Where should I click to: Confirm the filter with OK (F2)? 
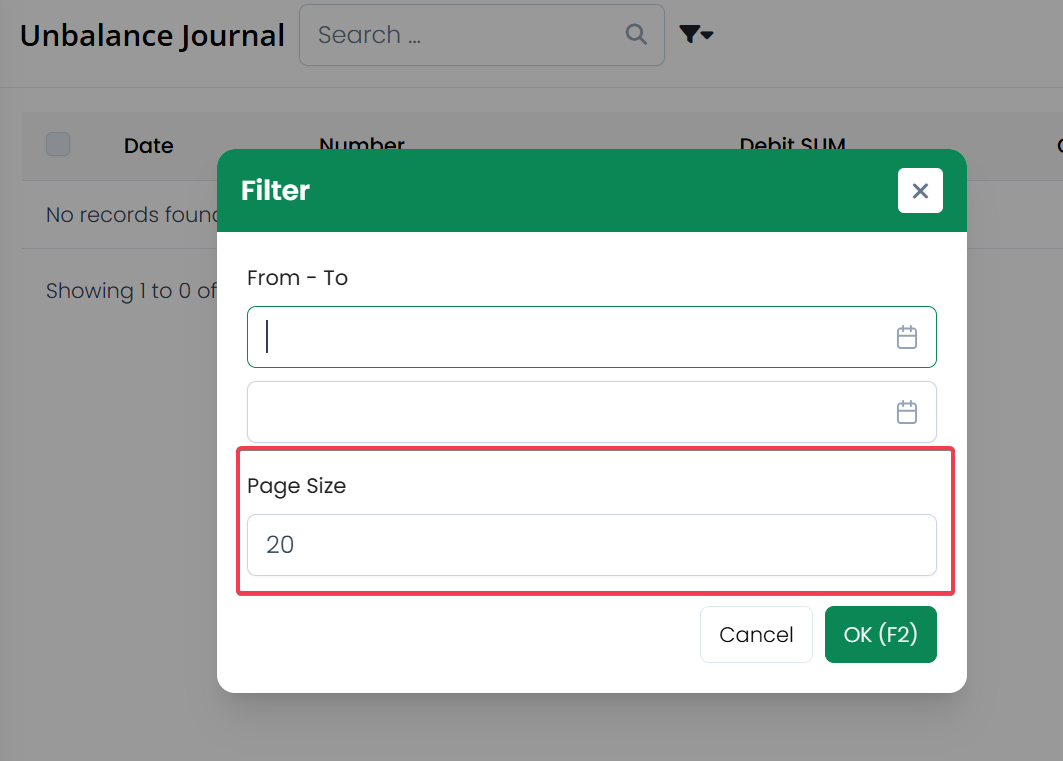pyautogui.click(x=880, y=635)
